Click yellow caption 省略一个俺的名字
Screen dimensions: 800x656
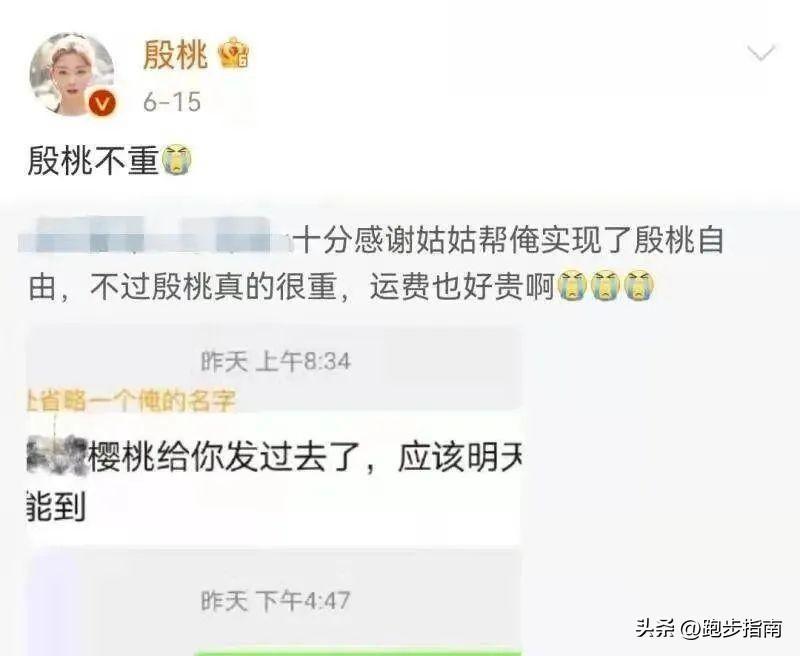point(132,401)
